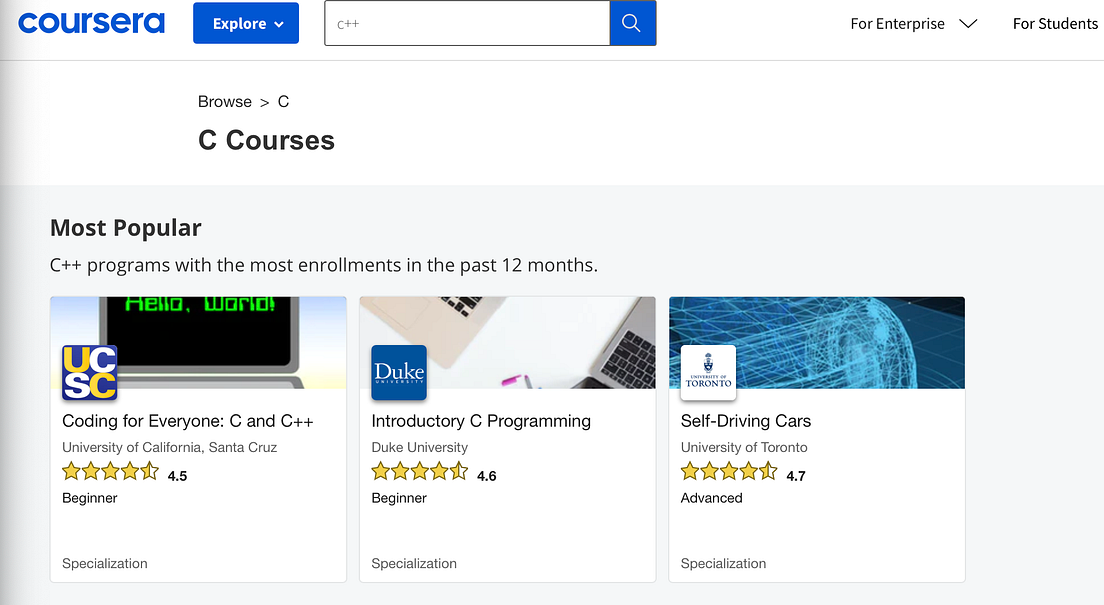Screen dimensions: 1104x605
Task: Open the For Students link
Action: tap(1055, 24)
